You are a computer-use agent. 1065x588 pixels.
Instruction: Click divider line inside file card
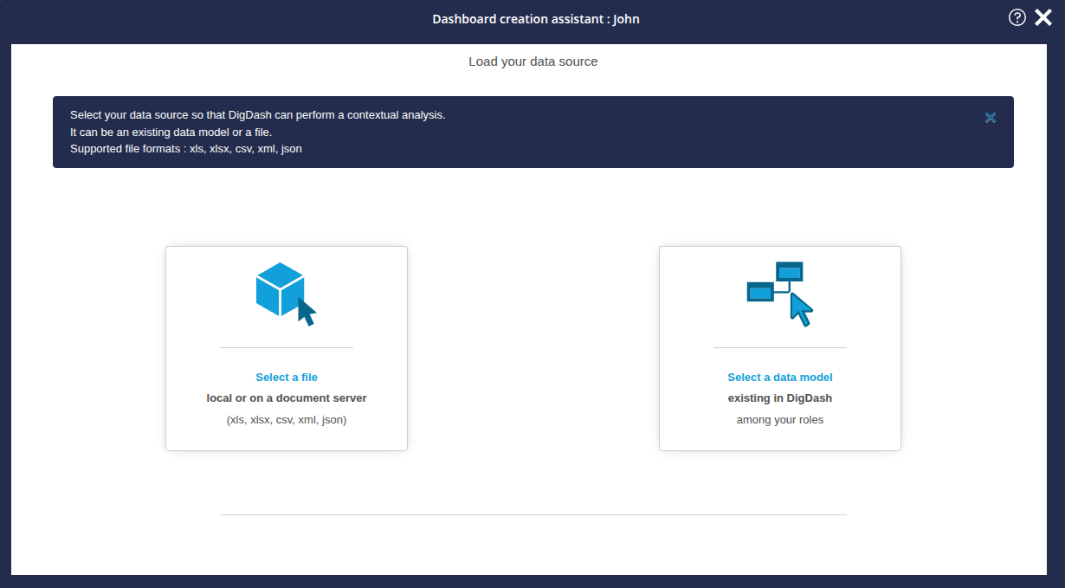286,347
